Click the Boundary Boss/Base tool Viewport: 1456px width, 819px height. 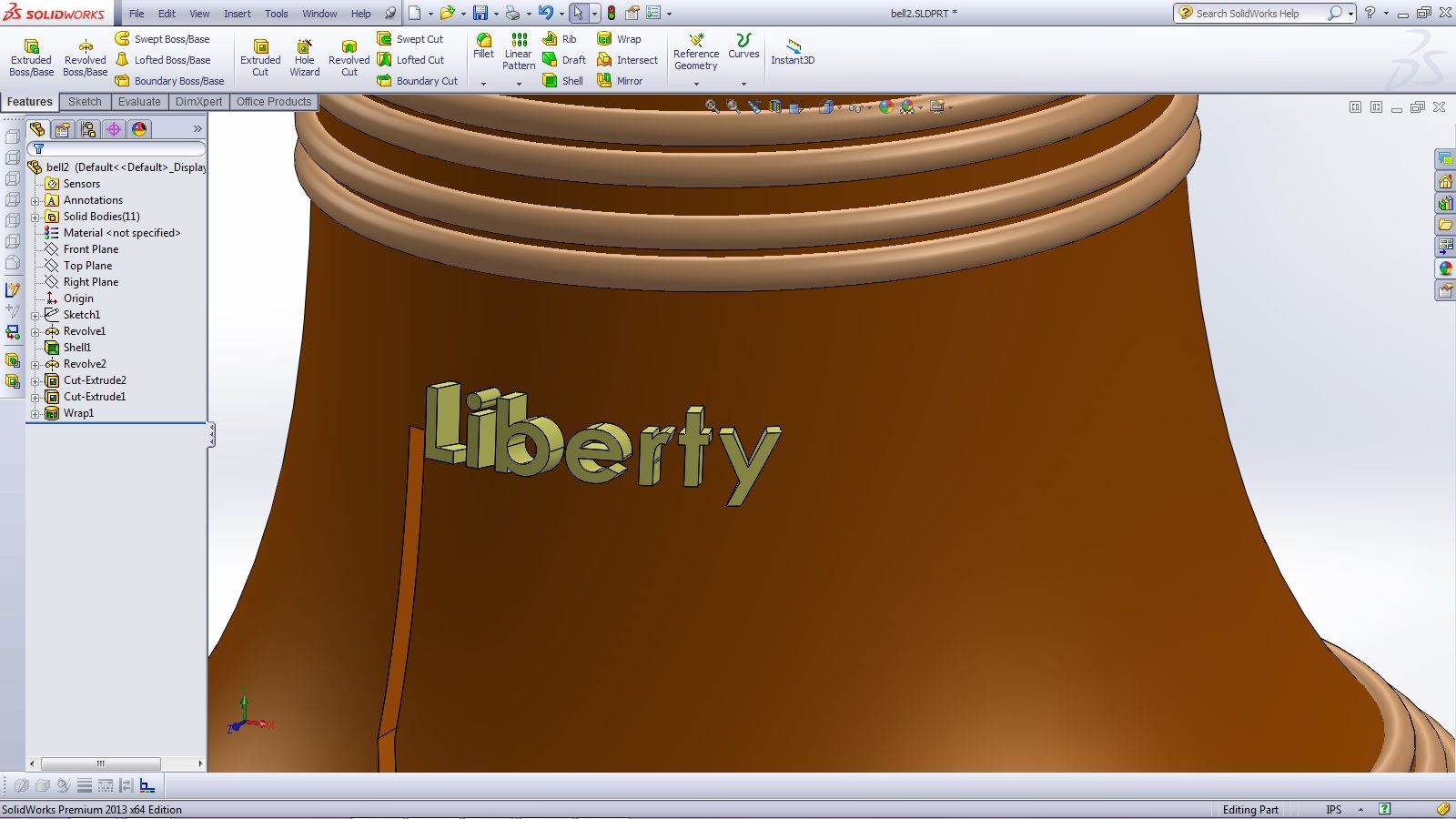(169, 81)
